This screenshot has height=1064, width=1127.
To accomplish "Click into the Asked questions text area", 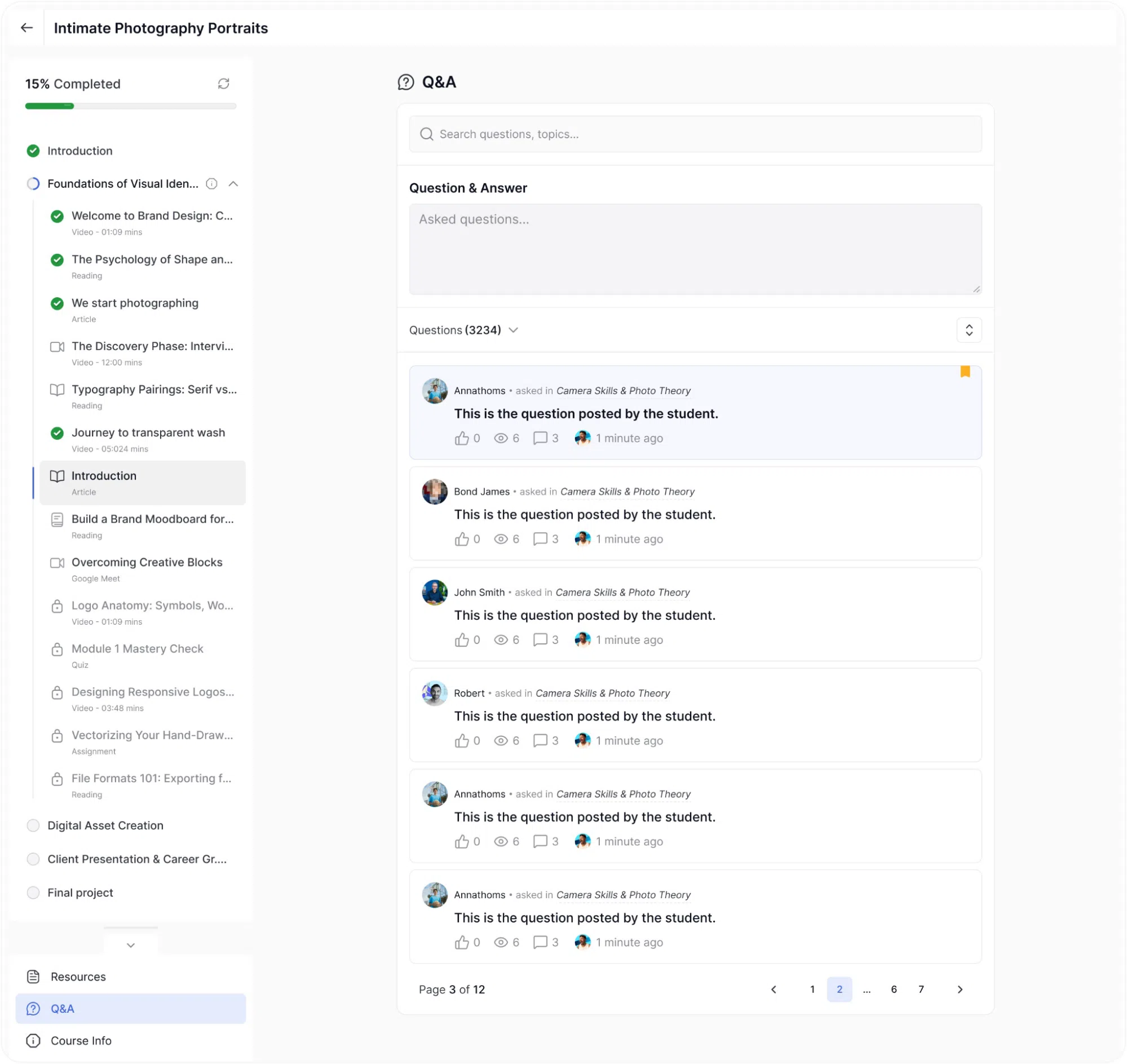I will (x=695, y=249).
